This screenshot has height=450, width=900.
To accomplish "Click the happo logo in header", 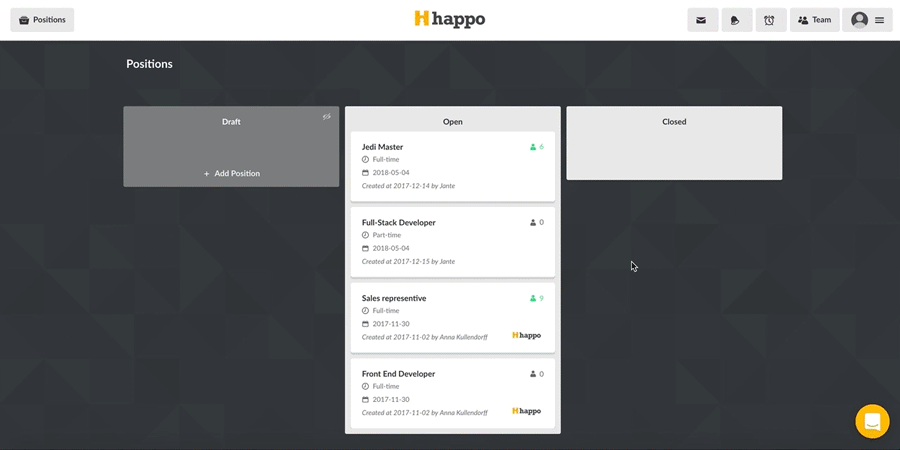I will click(x=449, y=19).
